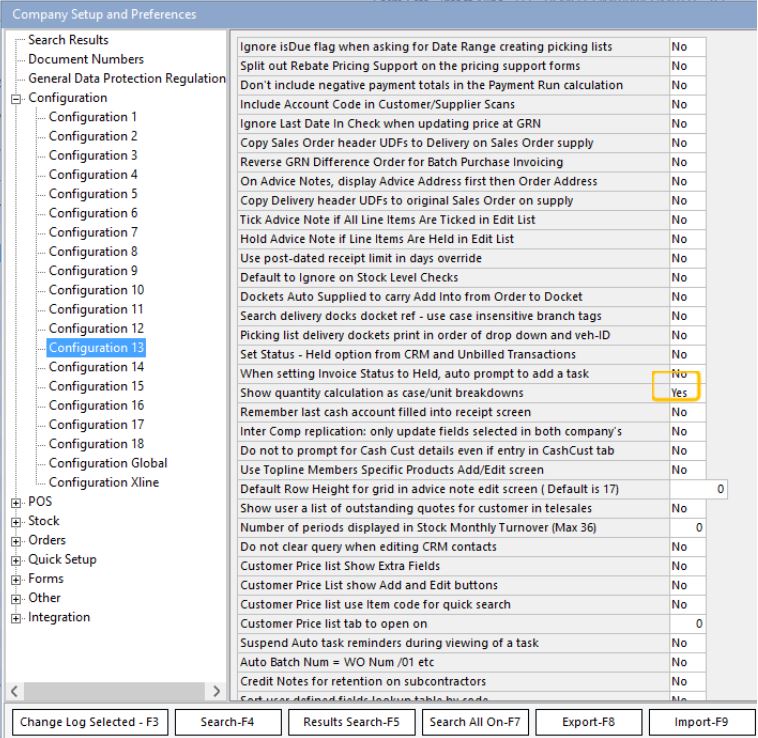
Task: Click the Change Log Selected - F3 button
Action: click(89, 722)
